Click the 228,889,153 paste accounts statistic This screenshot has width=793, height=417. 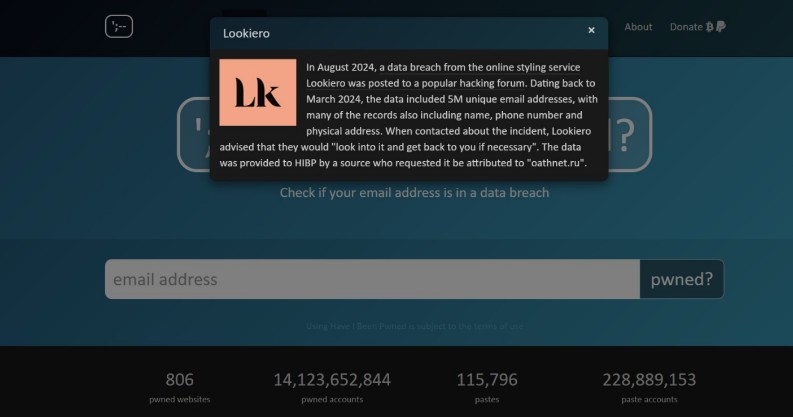tap(649, 380)
